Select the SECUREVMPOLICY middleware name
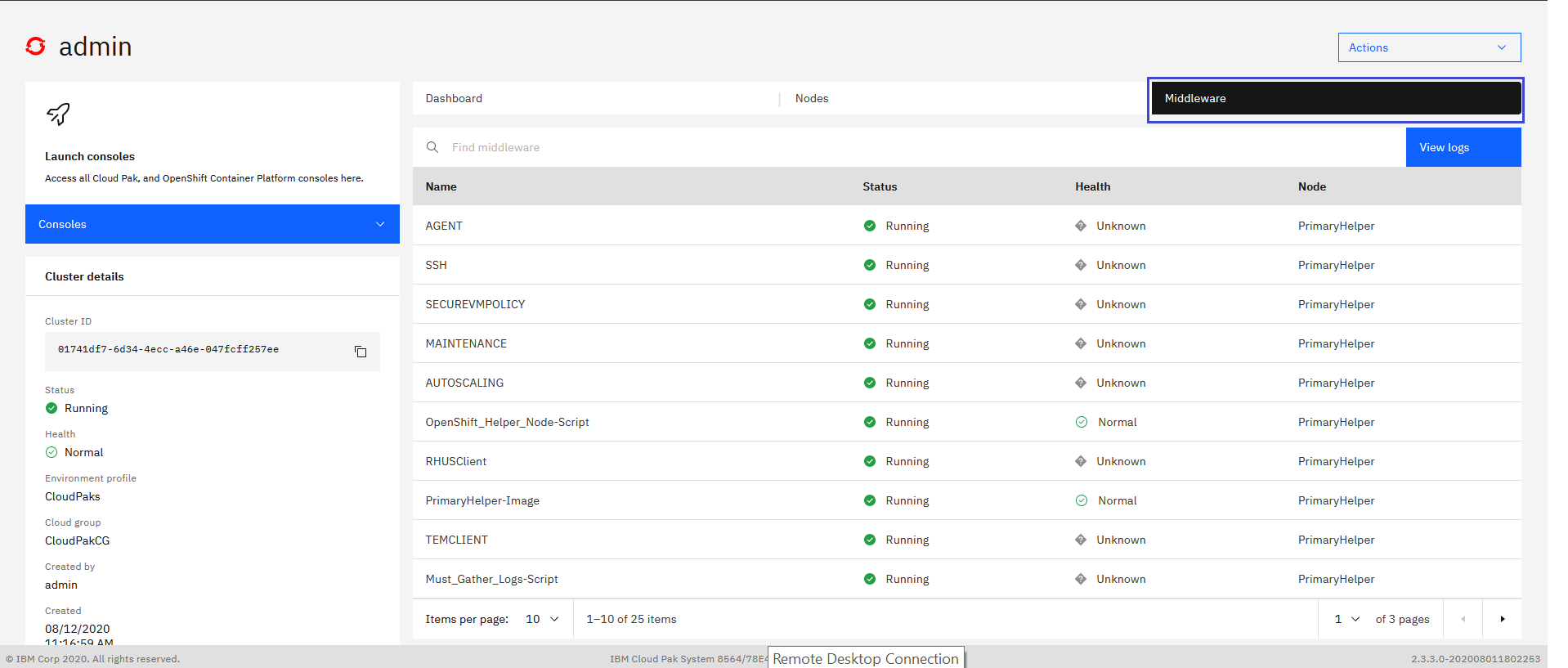The image size is (1568, 668). click(475, 304)
